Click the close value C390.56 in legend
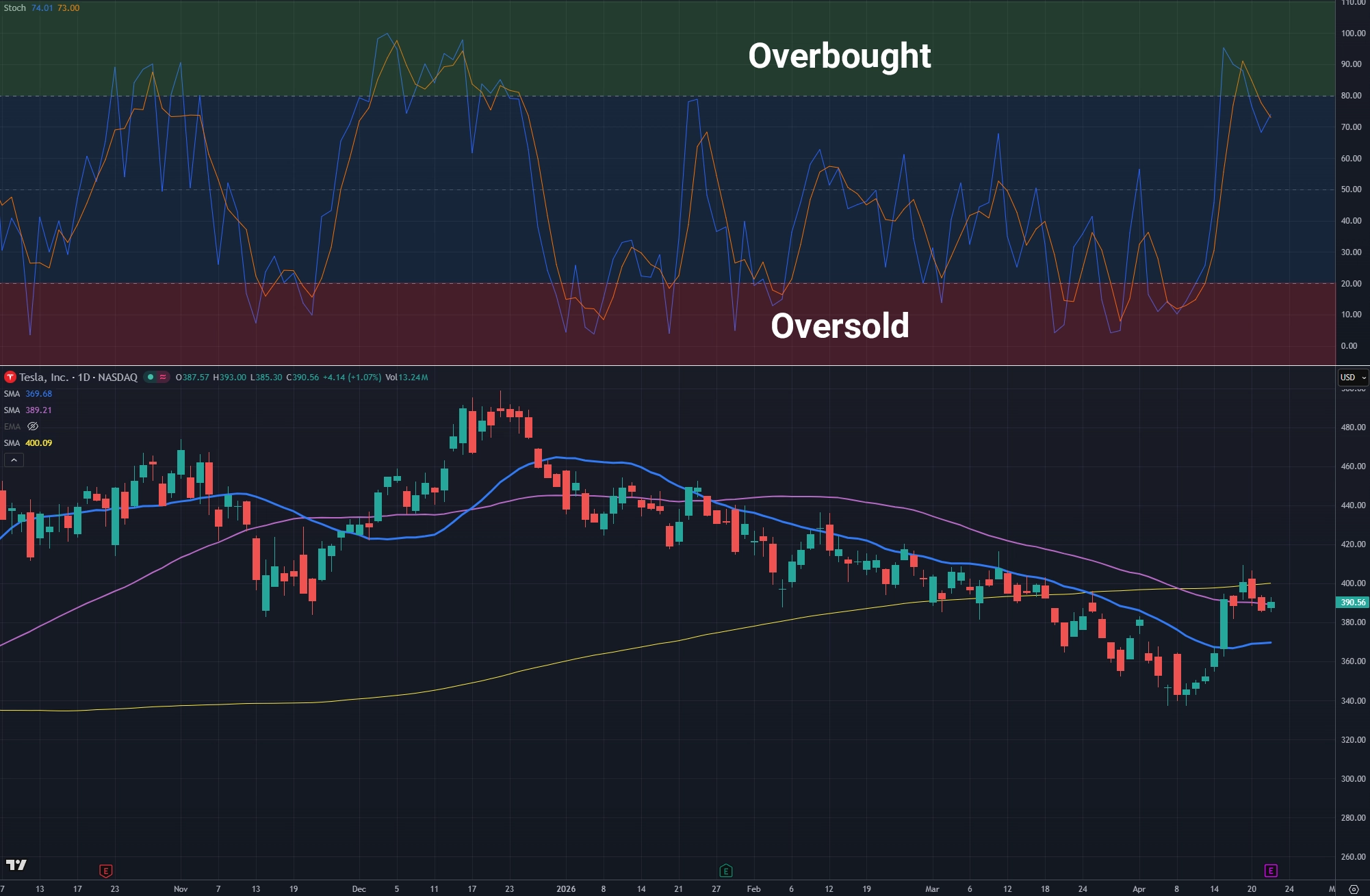This screenshot has width=1370, height=896. [x=302, y=378]
